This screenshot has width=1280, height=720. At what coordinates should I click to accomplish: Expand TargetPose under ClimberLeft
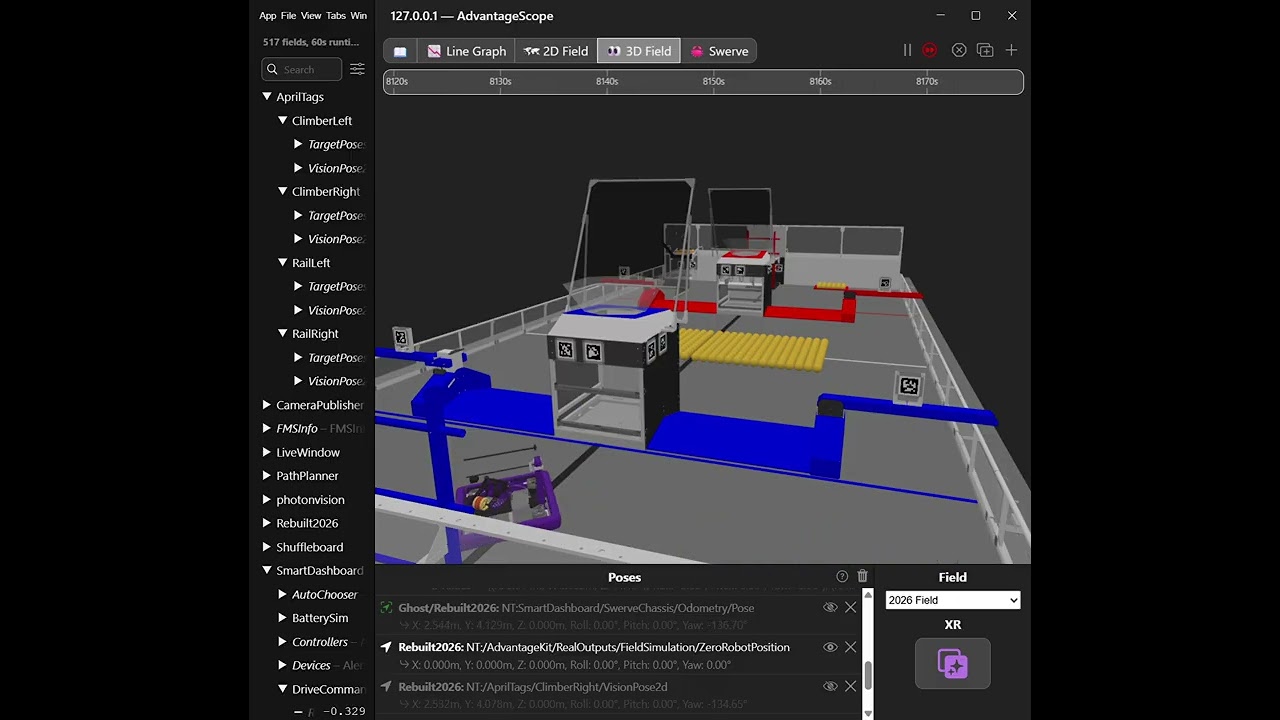pyautogui.click(x=298, y=144)
